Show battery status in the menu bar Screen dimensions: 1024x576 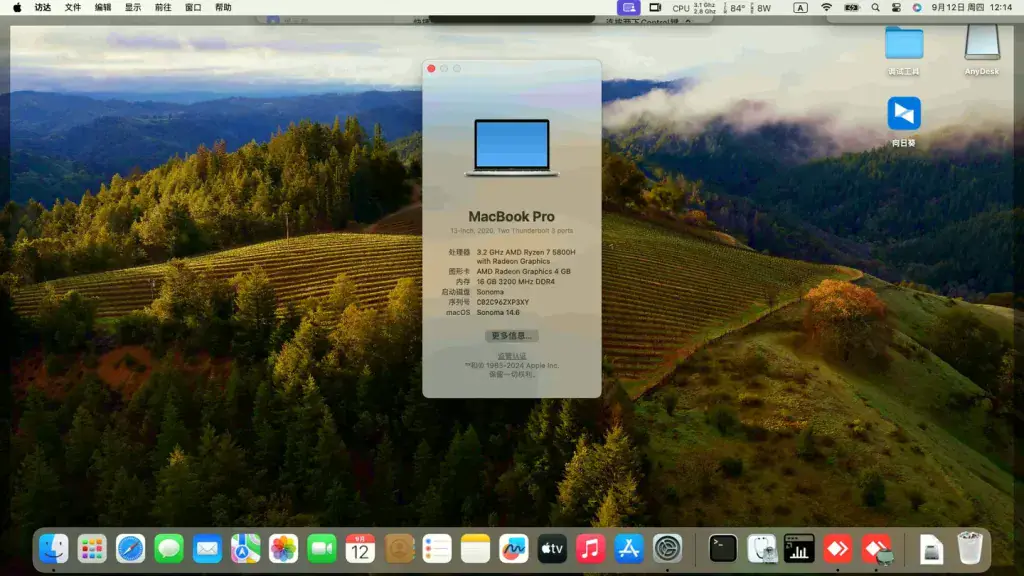(851, 8)
